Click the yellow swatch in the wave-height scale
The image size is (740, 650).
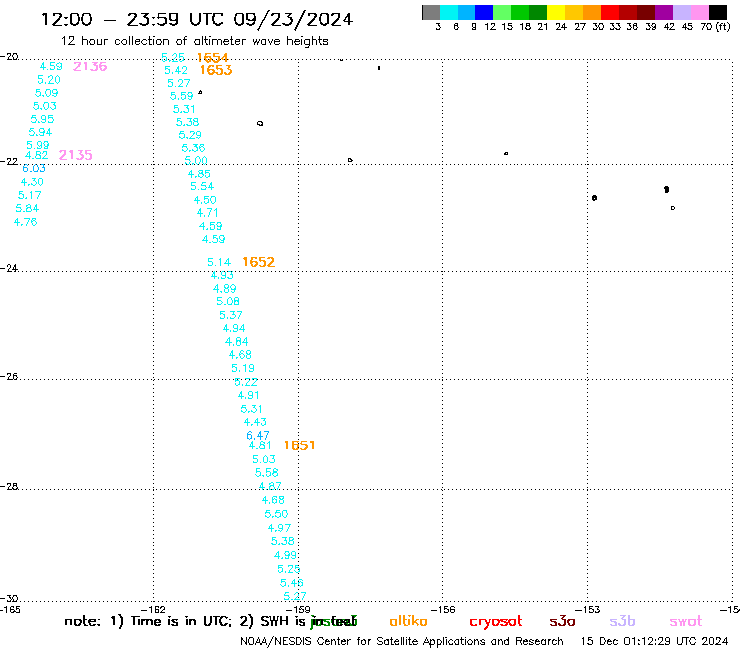556,12
